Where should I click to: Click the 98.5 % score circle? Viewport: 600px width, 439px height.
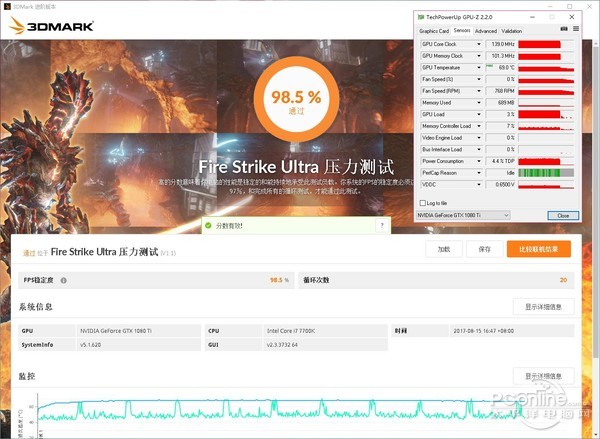coord(296,100)
